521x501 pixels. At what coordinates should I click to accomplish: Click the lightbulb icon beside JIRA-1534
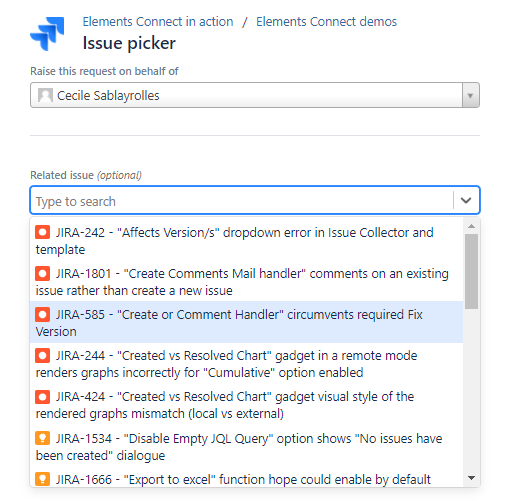pos(43,438)
